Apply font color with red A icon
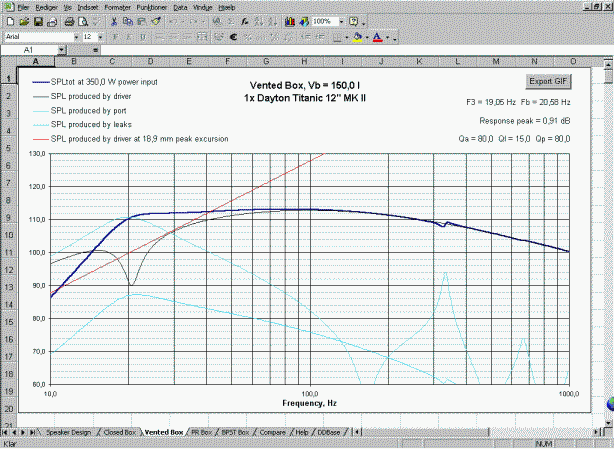Viewport: 614px width, 449px height. pos(377,37)
